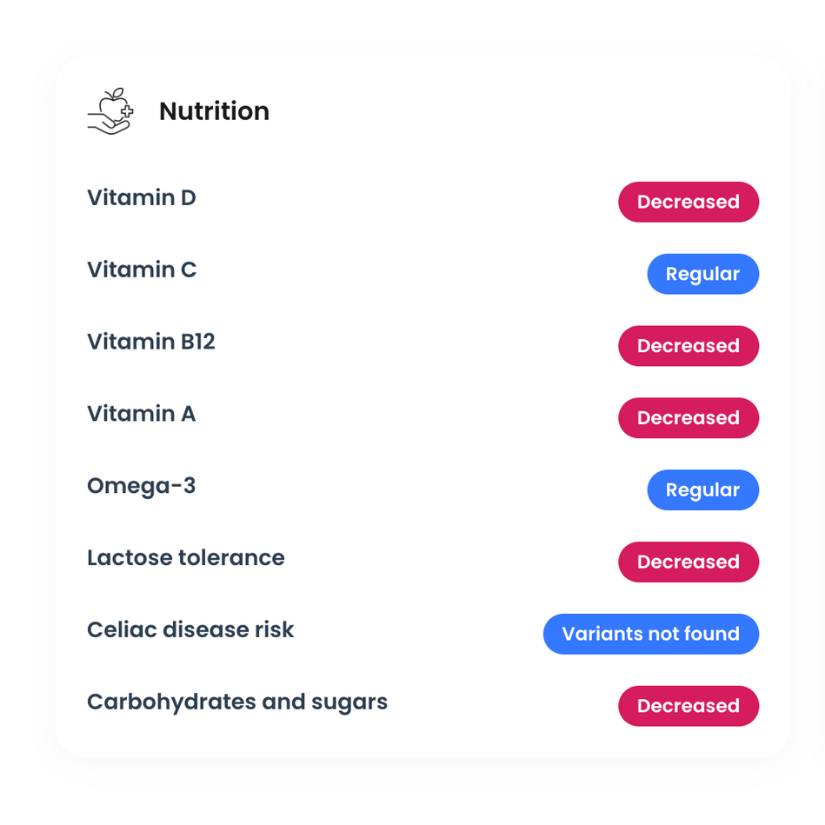Viewport: 825px width, 825px height.
Task: Click the Decreased badge for Lactose tolerance
Action: point(688,562)
